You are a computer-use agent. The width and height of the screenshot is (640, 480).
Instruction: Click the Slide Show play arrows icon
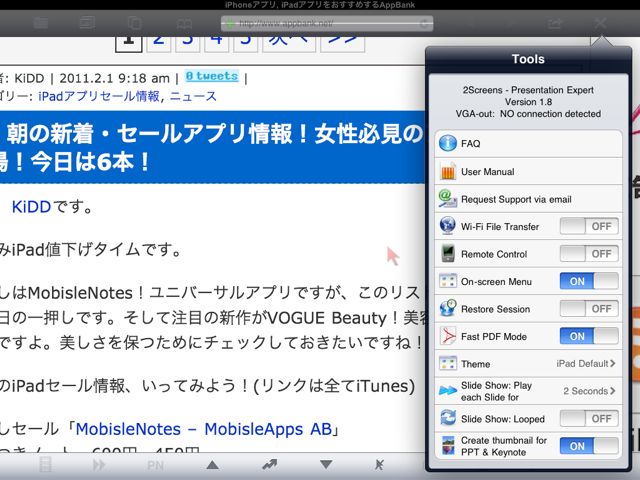point(448,391)
